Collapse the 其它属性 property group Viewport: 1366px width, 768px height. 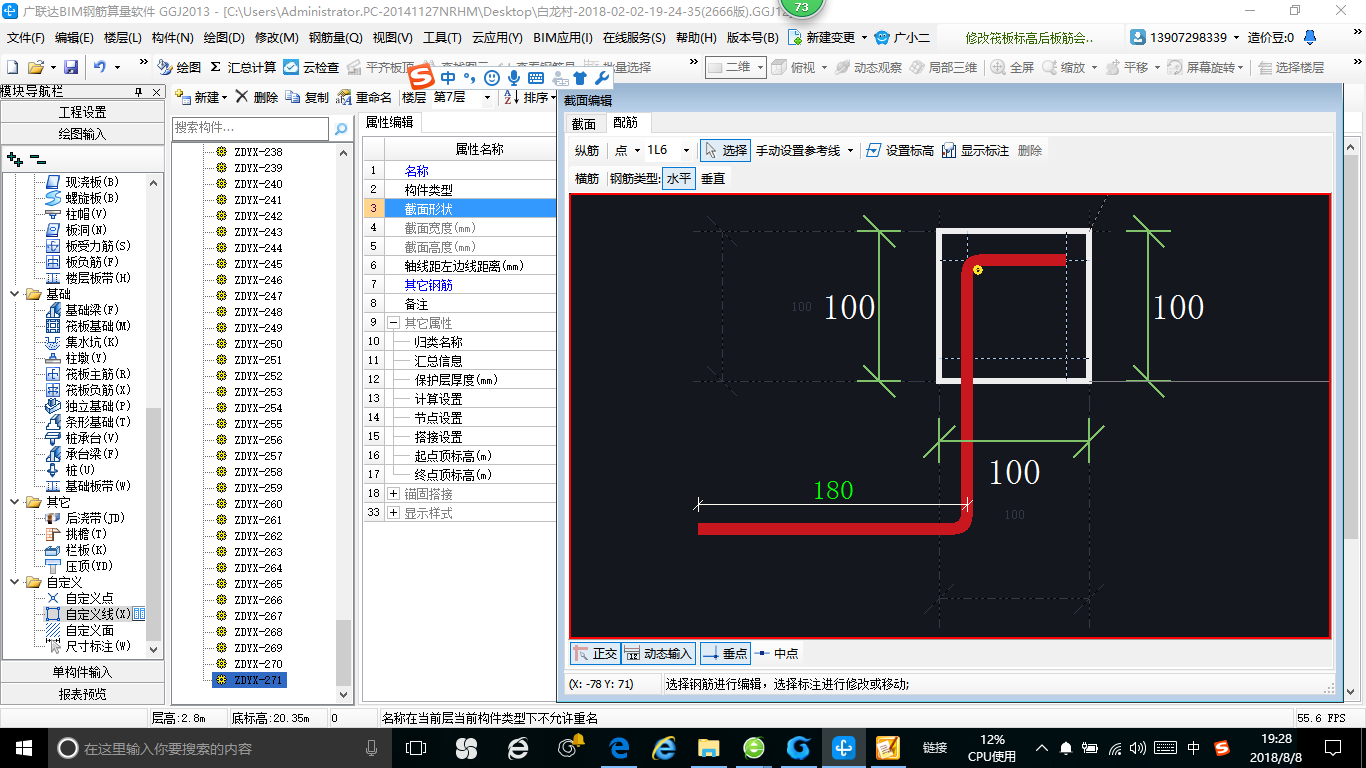click(x=393, y=323)
